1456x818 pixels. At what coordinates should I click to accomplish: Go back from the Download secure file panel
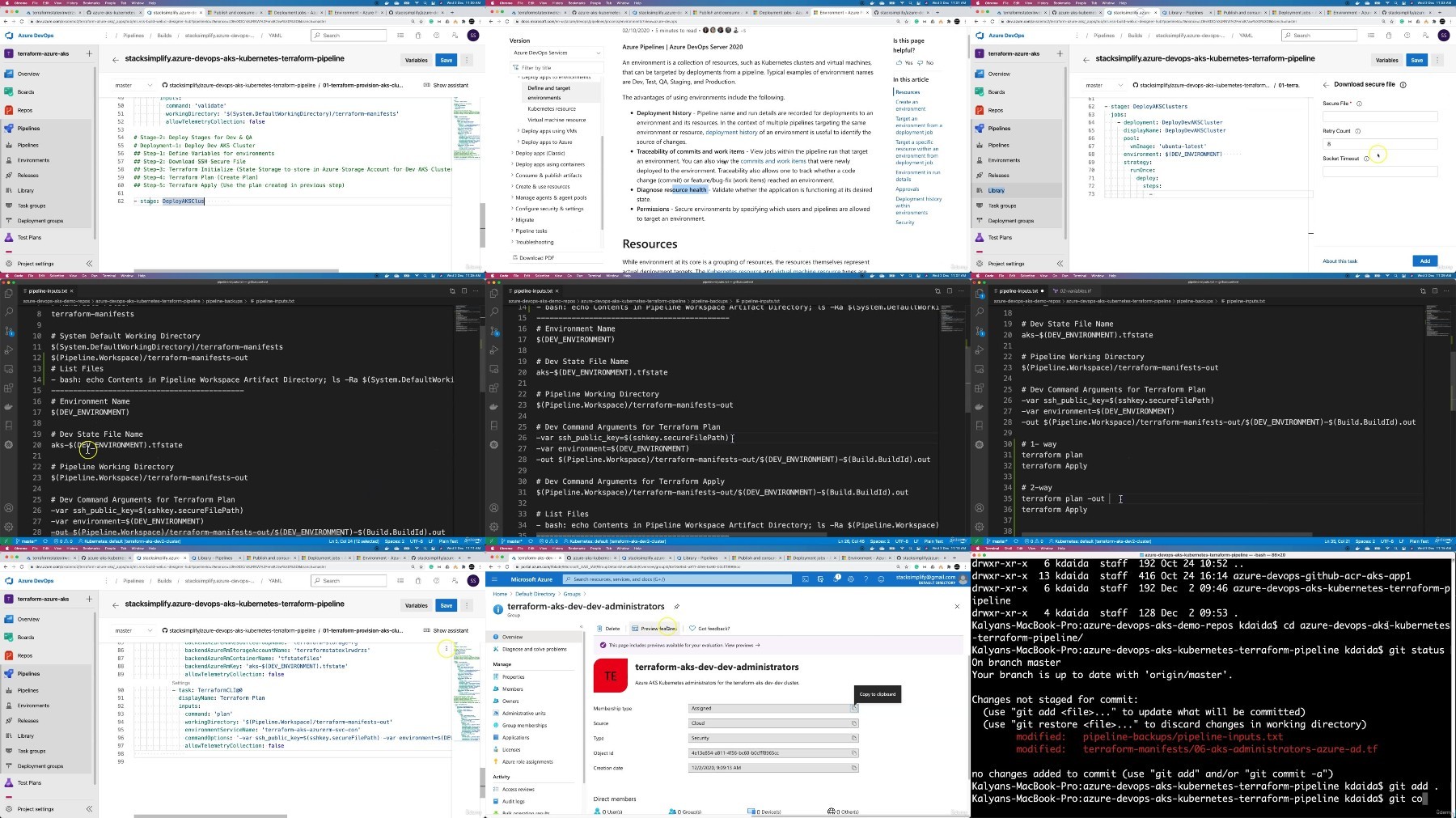(1326, 84)
